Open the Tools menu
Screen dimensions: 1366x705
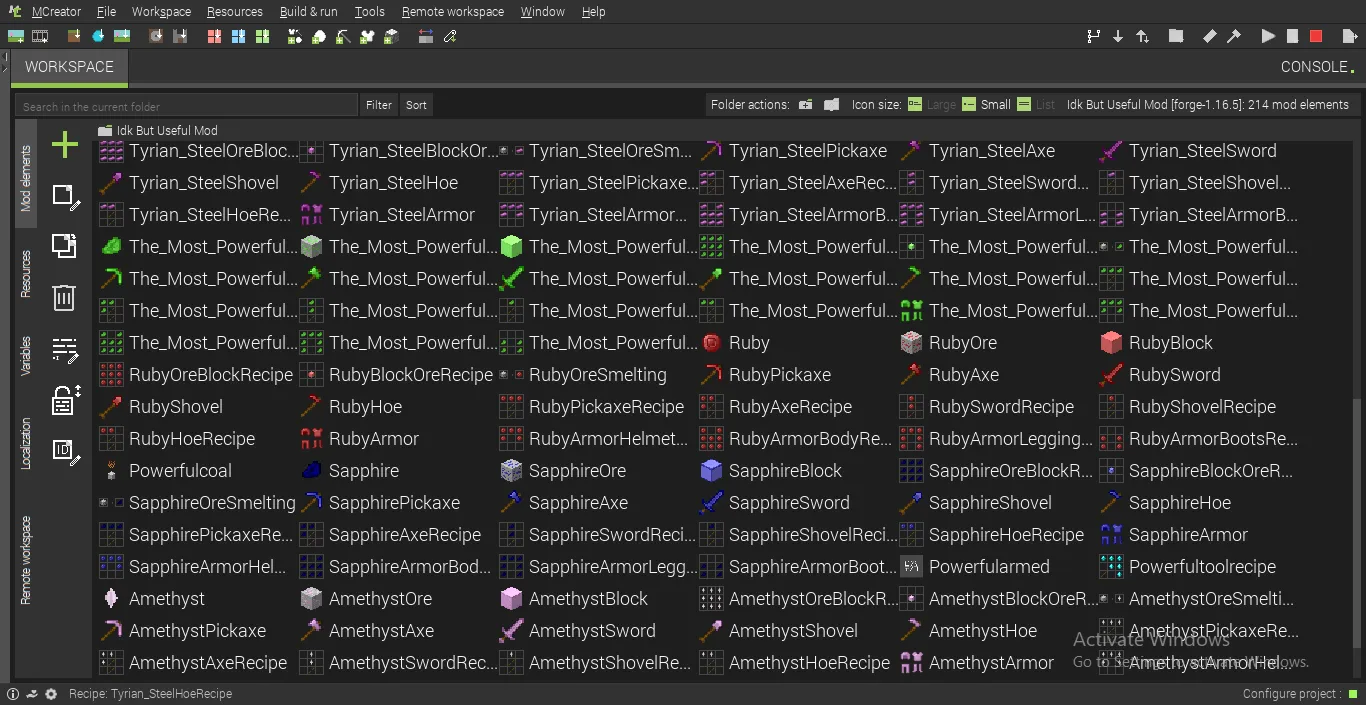tap(369, 12)
